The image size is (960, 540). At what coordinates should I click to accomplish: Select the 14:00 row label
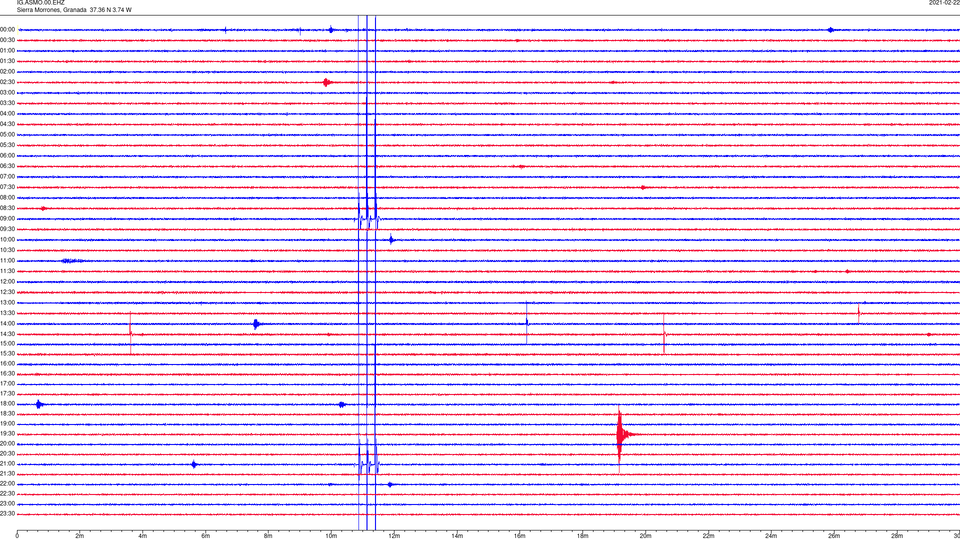7,323
